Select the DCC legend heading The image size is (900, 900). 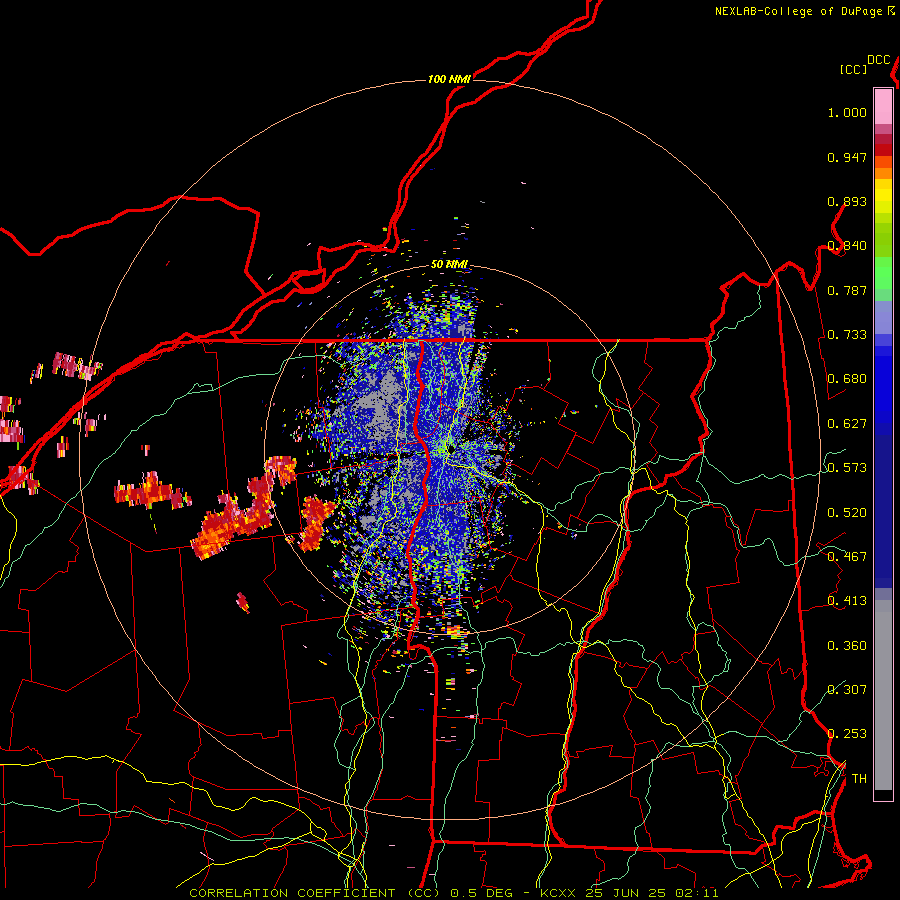click(878, 60)
